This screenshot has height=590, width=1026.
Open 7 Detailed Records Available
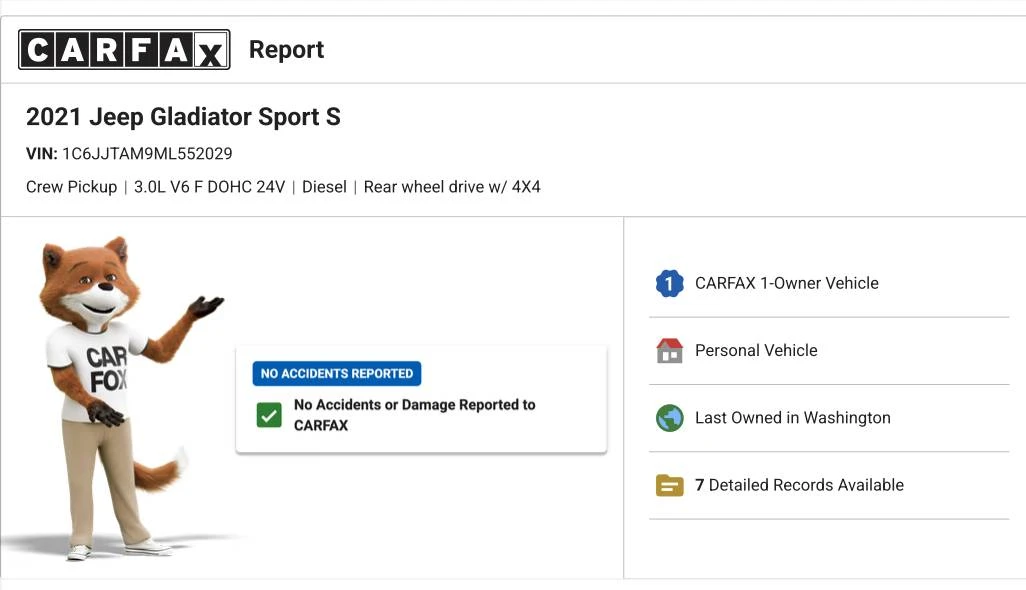(x=799, y=485)
